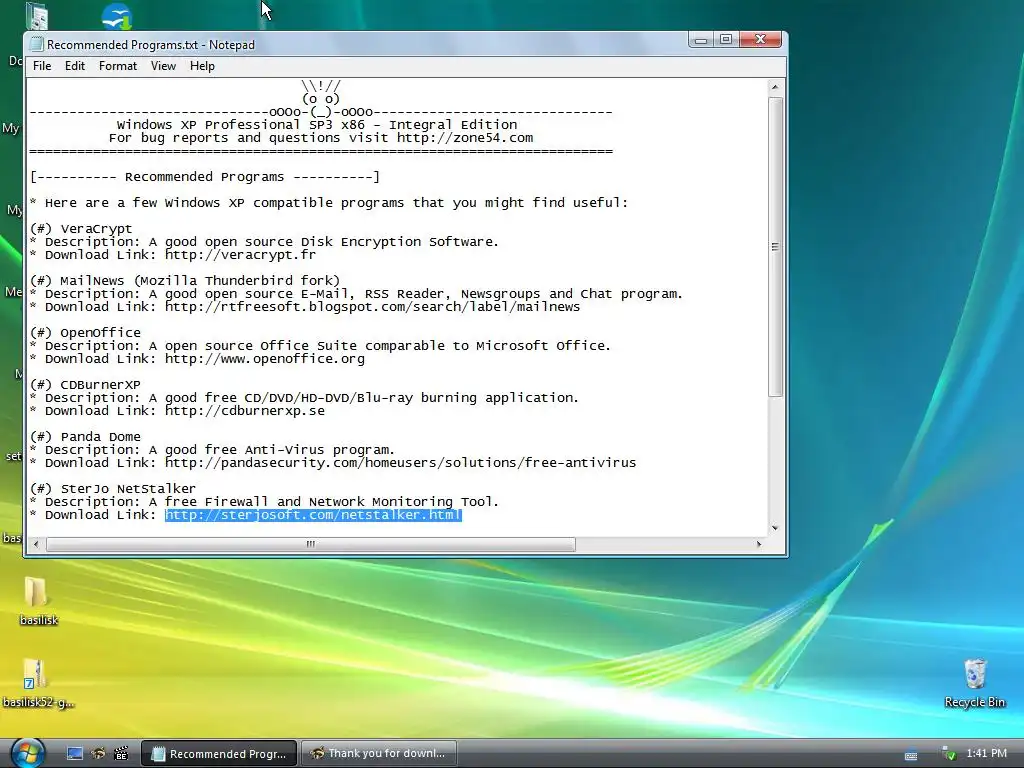This screenshot has width=1024, height=768.
Task: Click the (#) Panda Dome heading line
Action: click(85, 437)
